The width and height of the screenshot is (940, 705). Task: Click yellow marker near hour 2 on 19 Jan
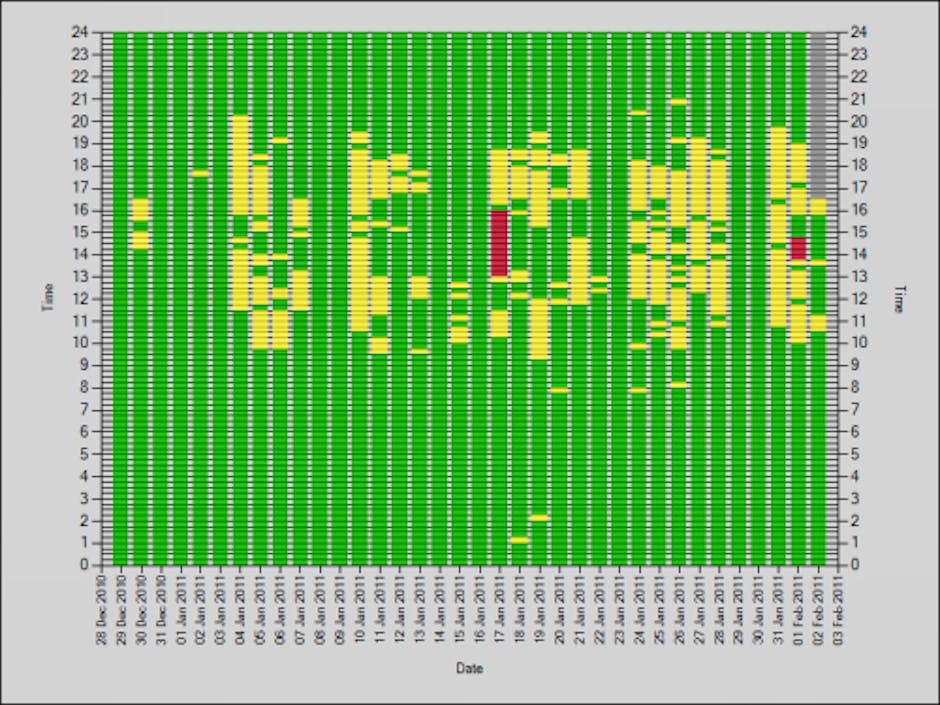click(539, 518)
